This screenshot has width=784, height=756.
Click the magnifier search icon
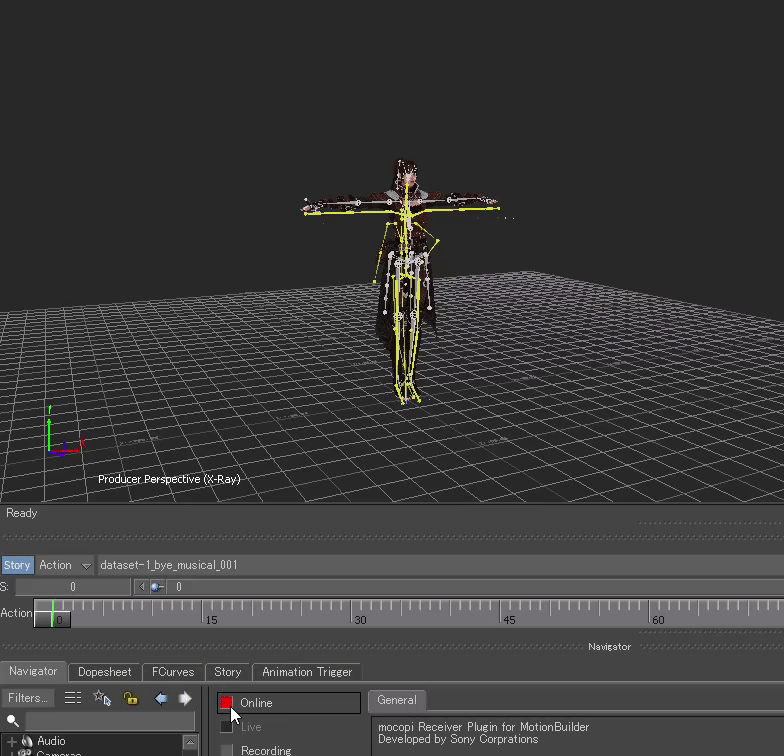[x=13, y=720]
